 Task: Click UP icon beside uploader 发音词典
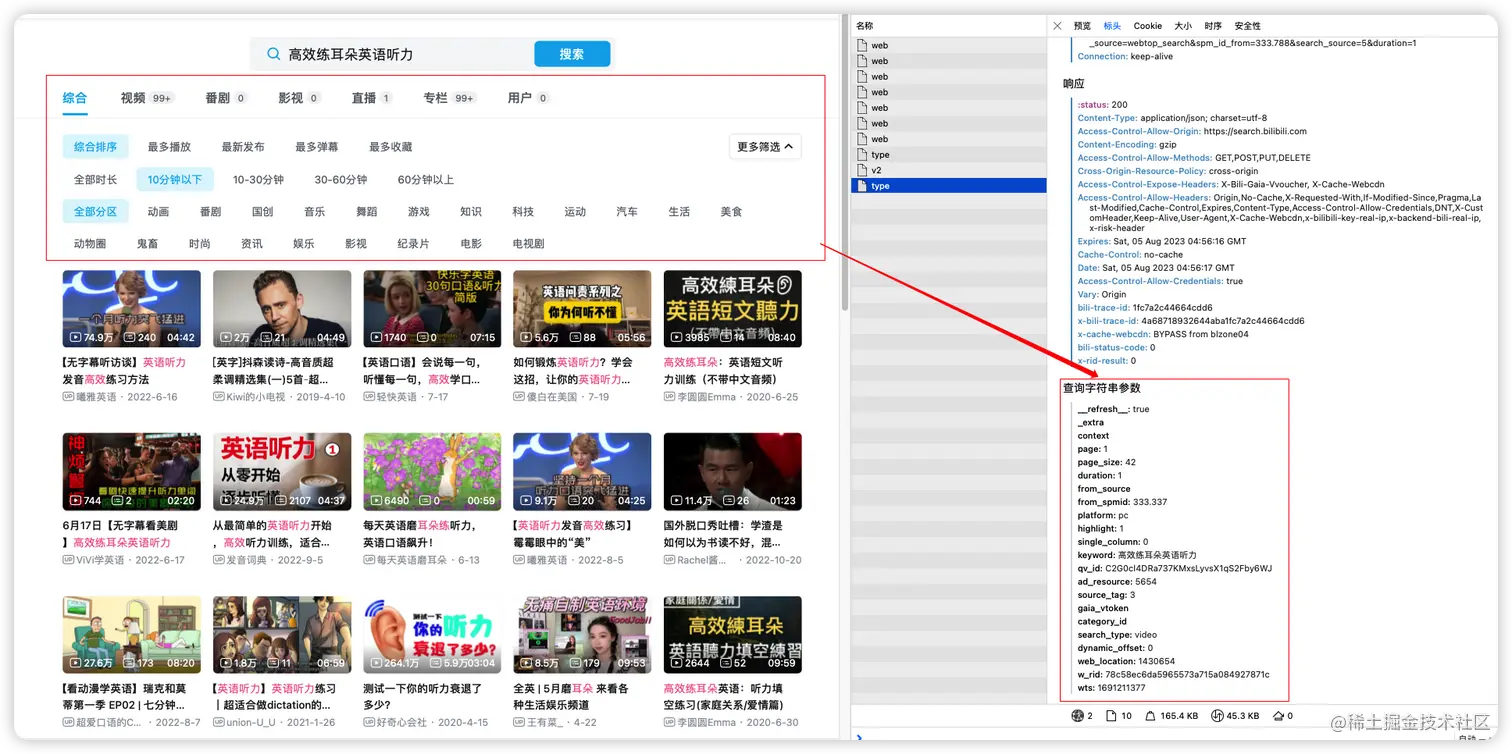pyautogui.click(x=219, y=560)
